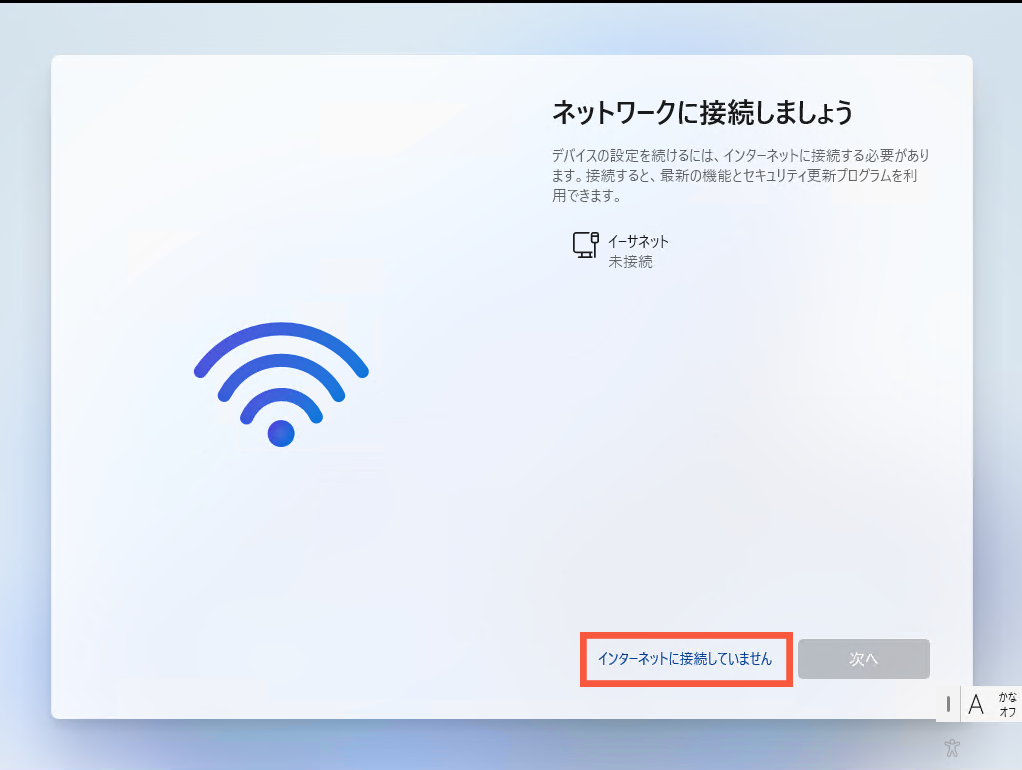
Task: Click the large Wi-Fi signal illustration
Action: pos(282,384)
